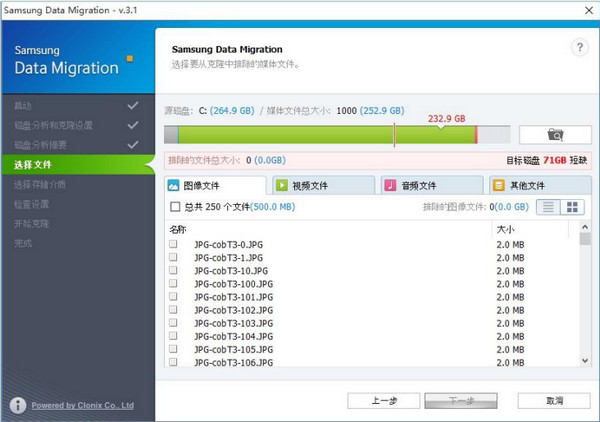
Task: Click the 上一步 back button
Action: tap(384, 401)
